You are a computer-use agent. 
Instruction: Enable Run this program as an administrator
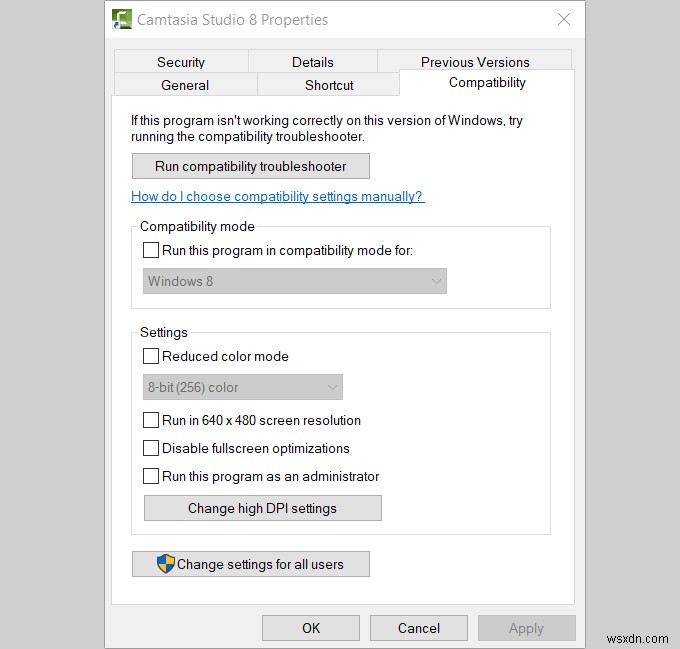point(150,476)
